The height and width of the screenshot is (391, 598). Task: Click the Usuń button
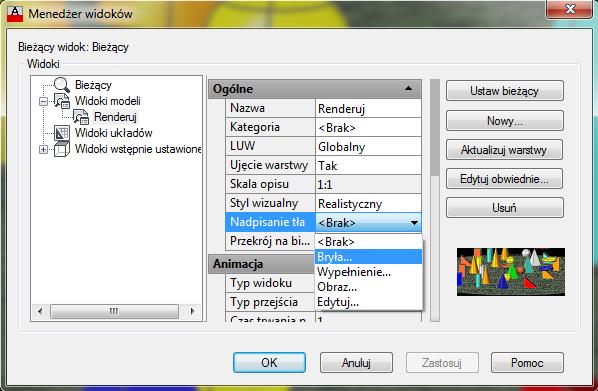[505, 208]
